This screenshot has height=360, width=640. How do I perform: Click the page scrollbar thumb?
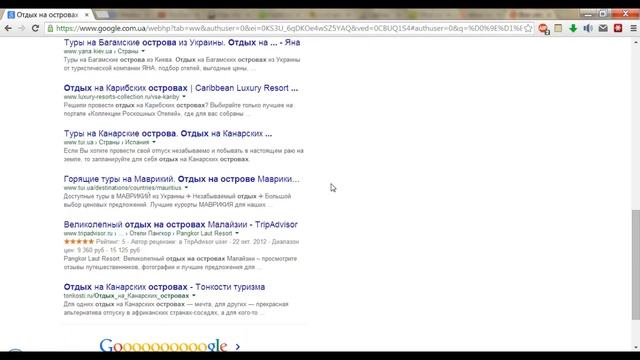pos(636,264)
